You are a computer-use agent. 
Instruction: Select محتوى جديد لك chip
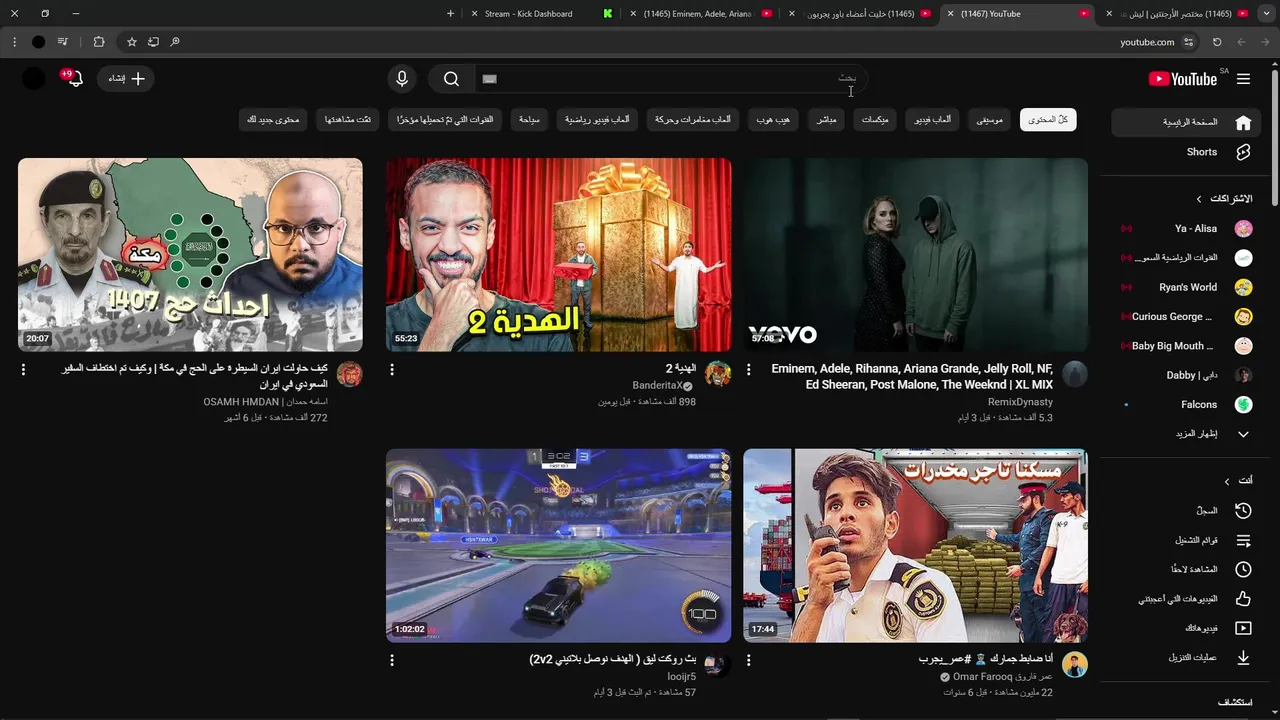pyautogui.click(x=273, y=120)
